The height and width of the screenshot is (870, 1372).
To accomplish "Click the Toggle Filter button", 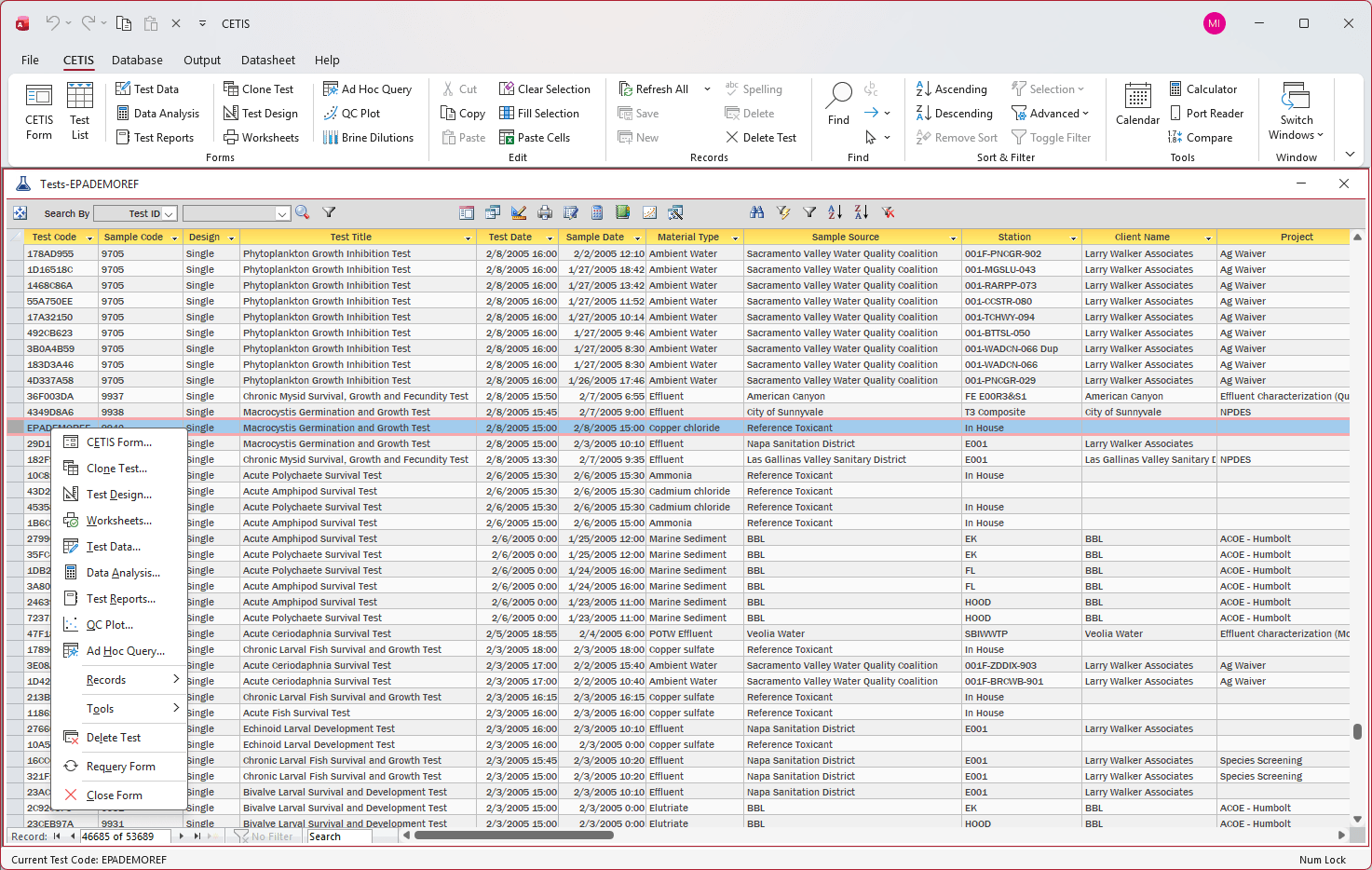I will coord(1051,138).
